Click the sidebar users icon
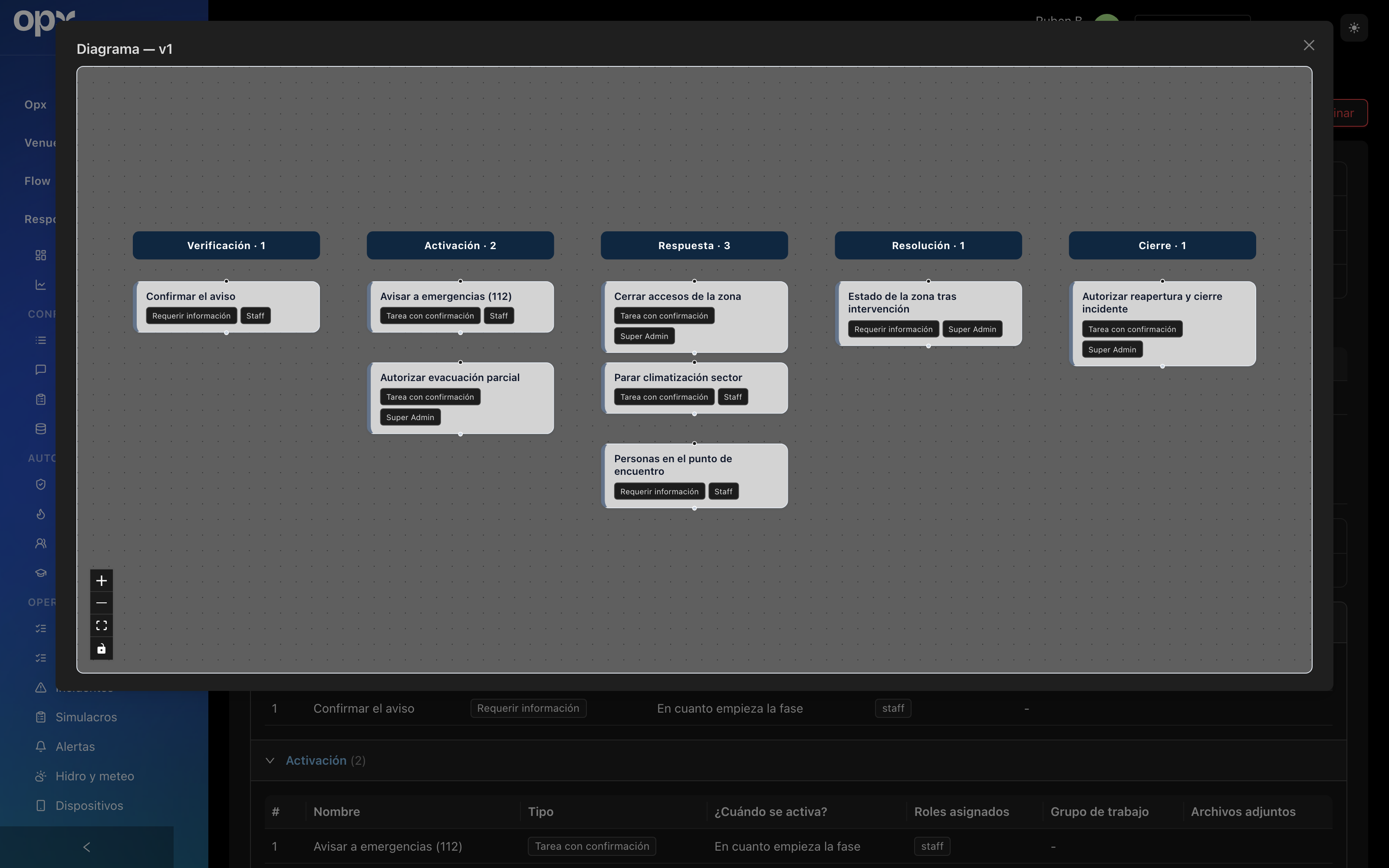The width and height of the screenshot is (1389, 868). click(41, 543)
